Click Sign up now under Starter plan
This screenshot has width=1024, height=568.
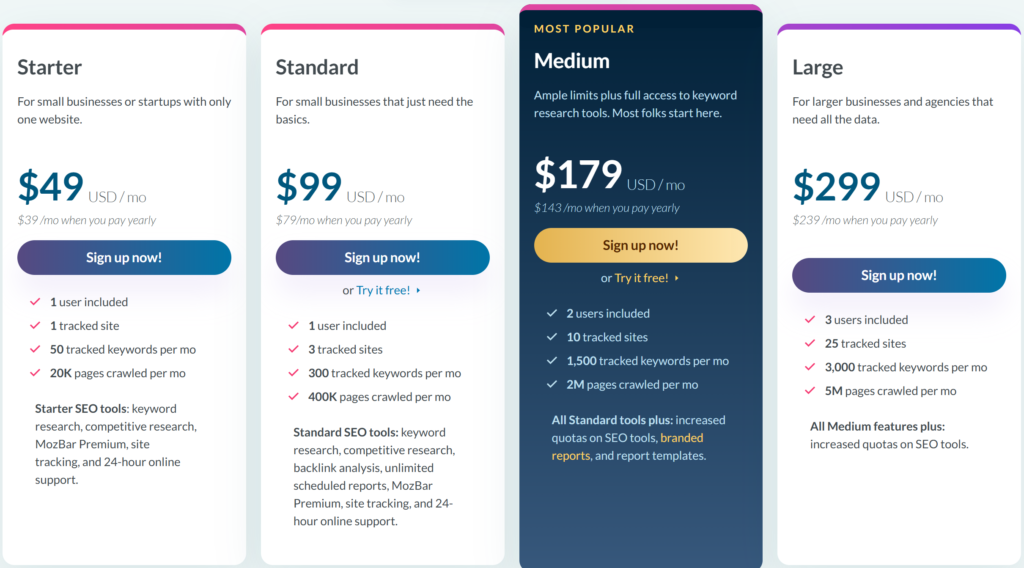point(124,257)
